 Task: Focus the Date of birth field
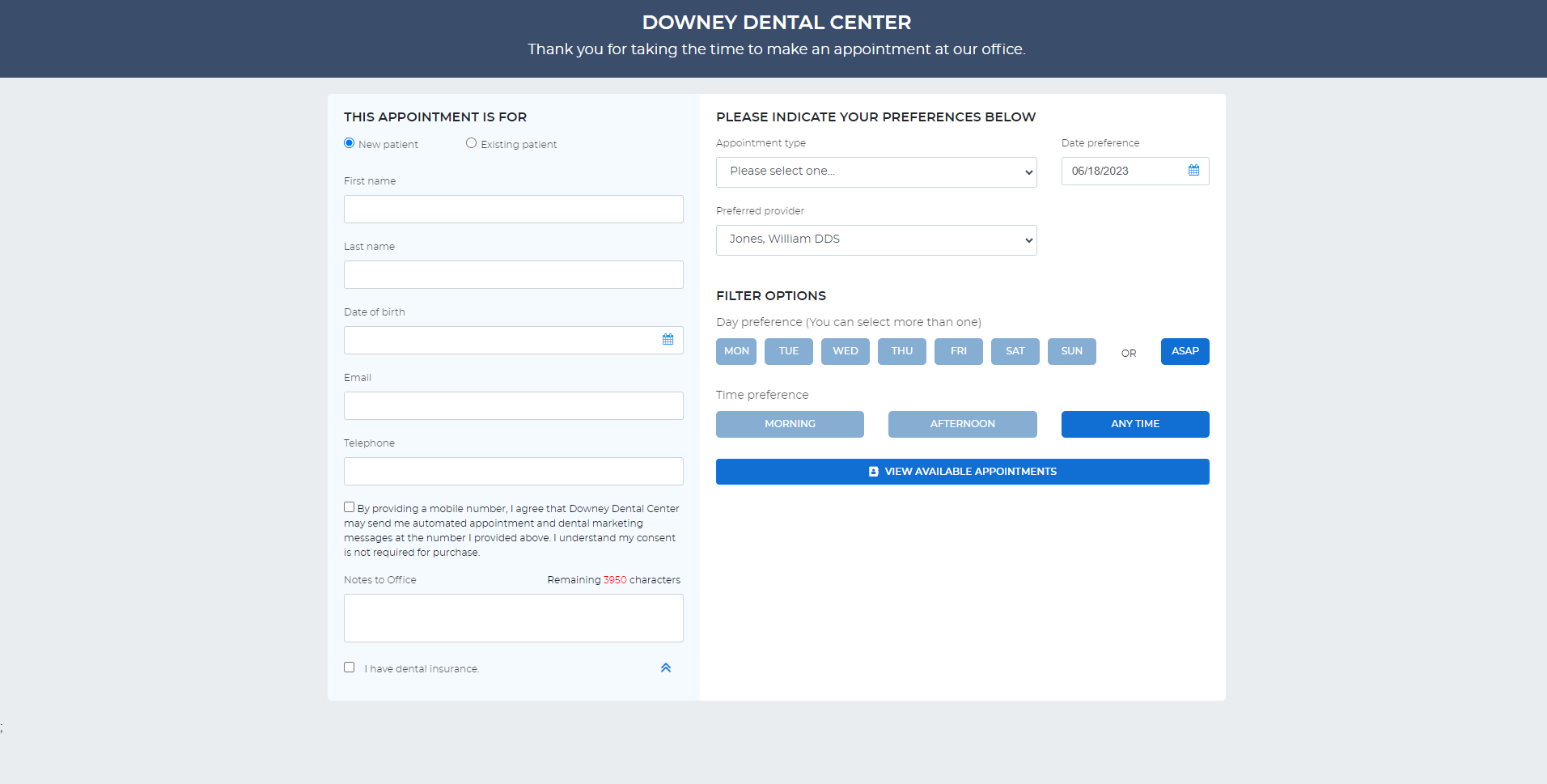(514, 340)
